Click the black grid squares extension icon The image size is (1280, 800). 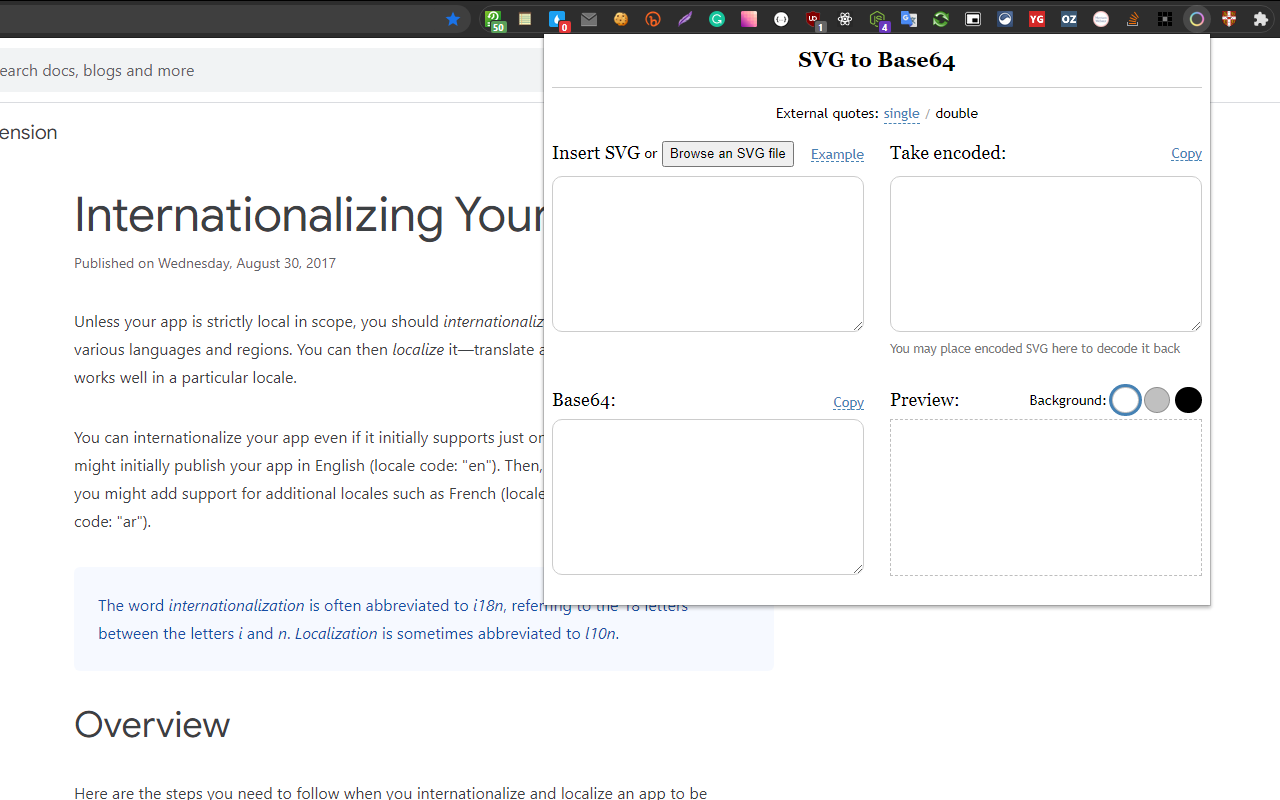tap(1165, 19)
